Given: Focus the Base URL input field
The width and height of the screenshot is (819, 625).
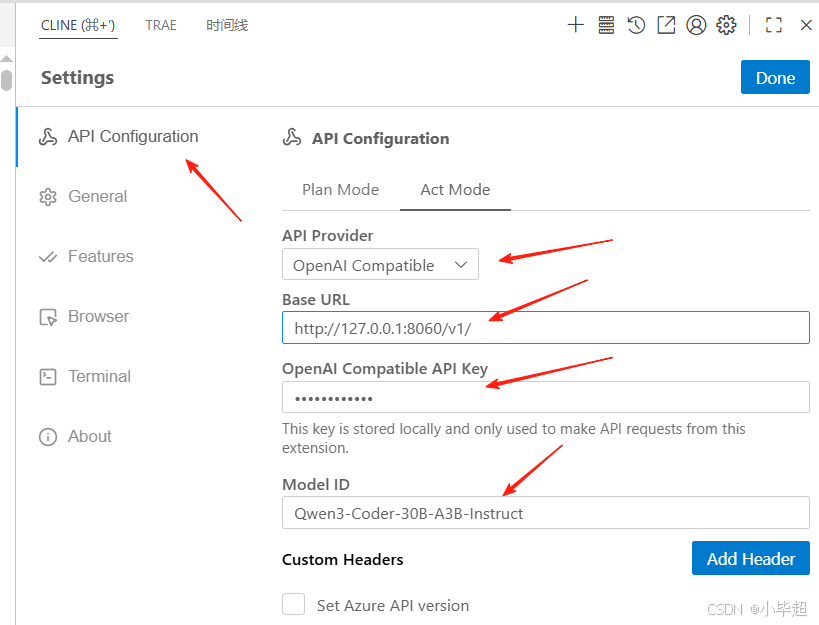Looking at the screenshot, I should 546,328.
